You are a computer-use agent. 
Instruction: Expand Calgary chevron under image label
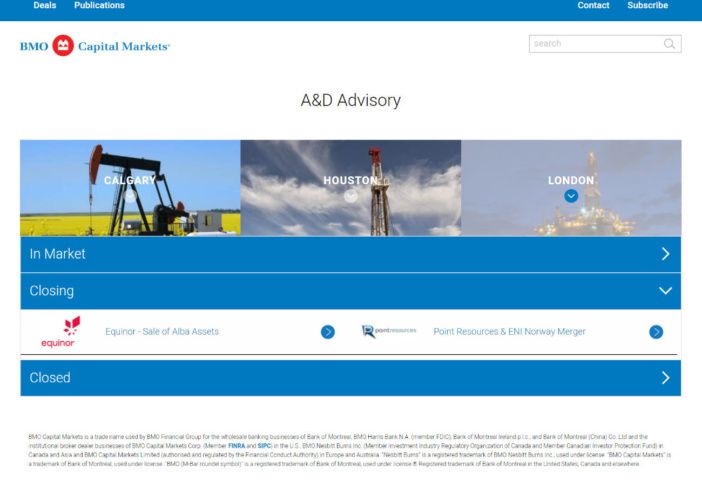click(x=130, y=196)
